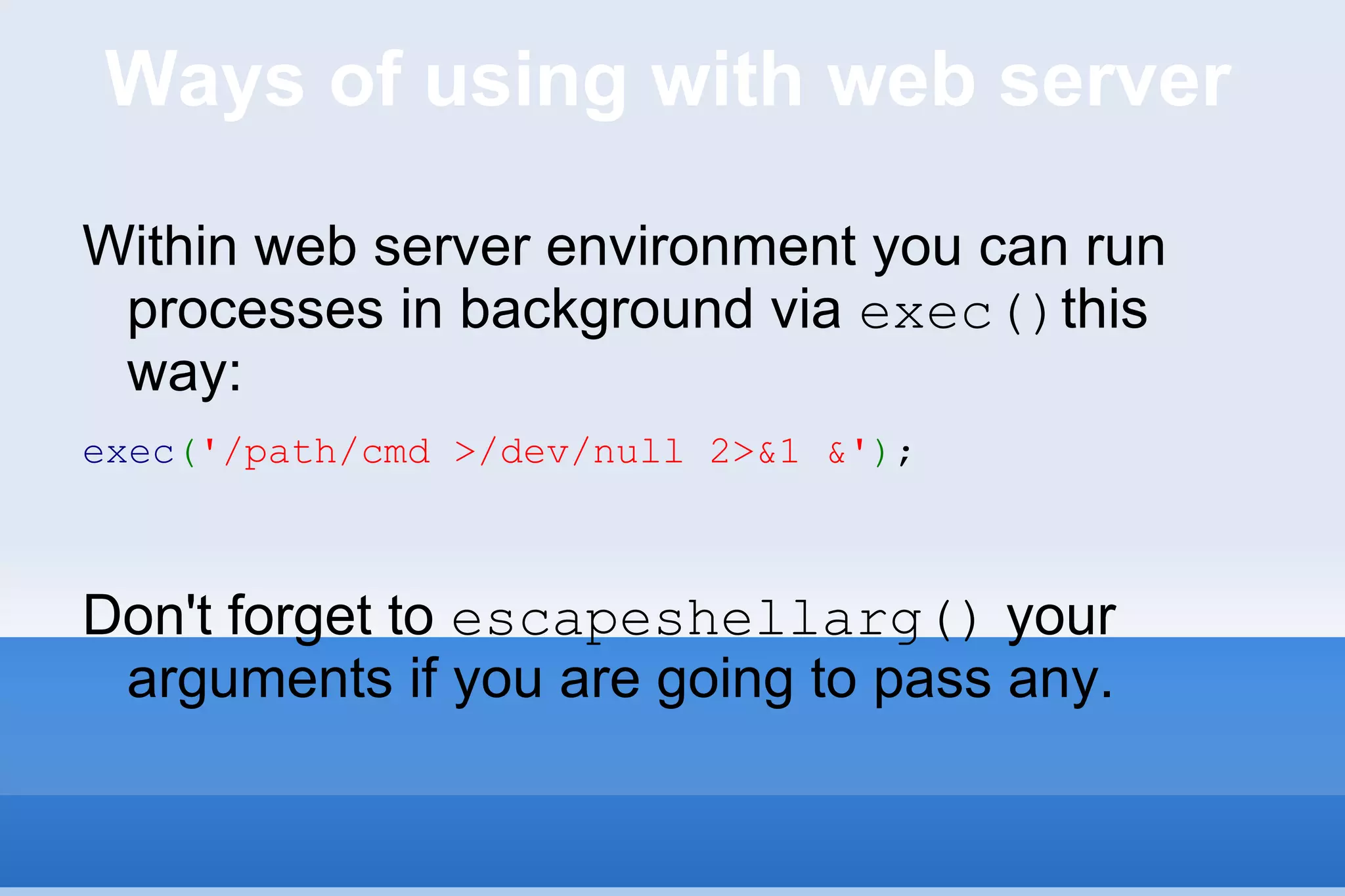Click the word 'server' in the slide title
Screen dimensions: 1345x896
tap(1114, 80)
